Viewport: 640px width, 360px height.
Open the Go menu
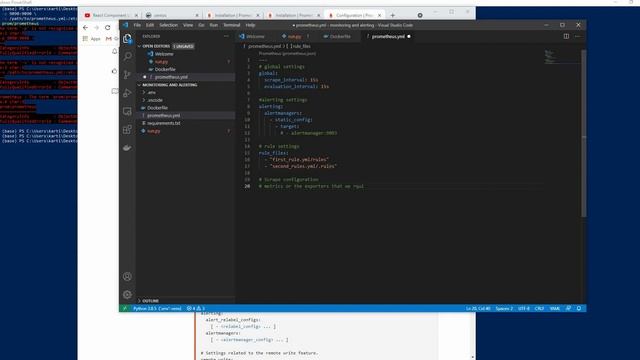[201, 25]
